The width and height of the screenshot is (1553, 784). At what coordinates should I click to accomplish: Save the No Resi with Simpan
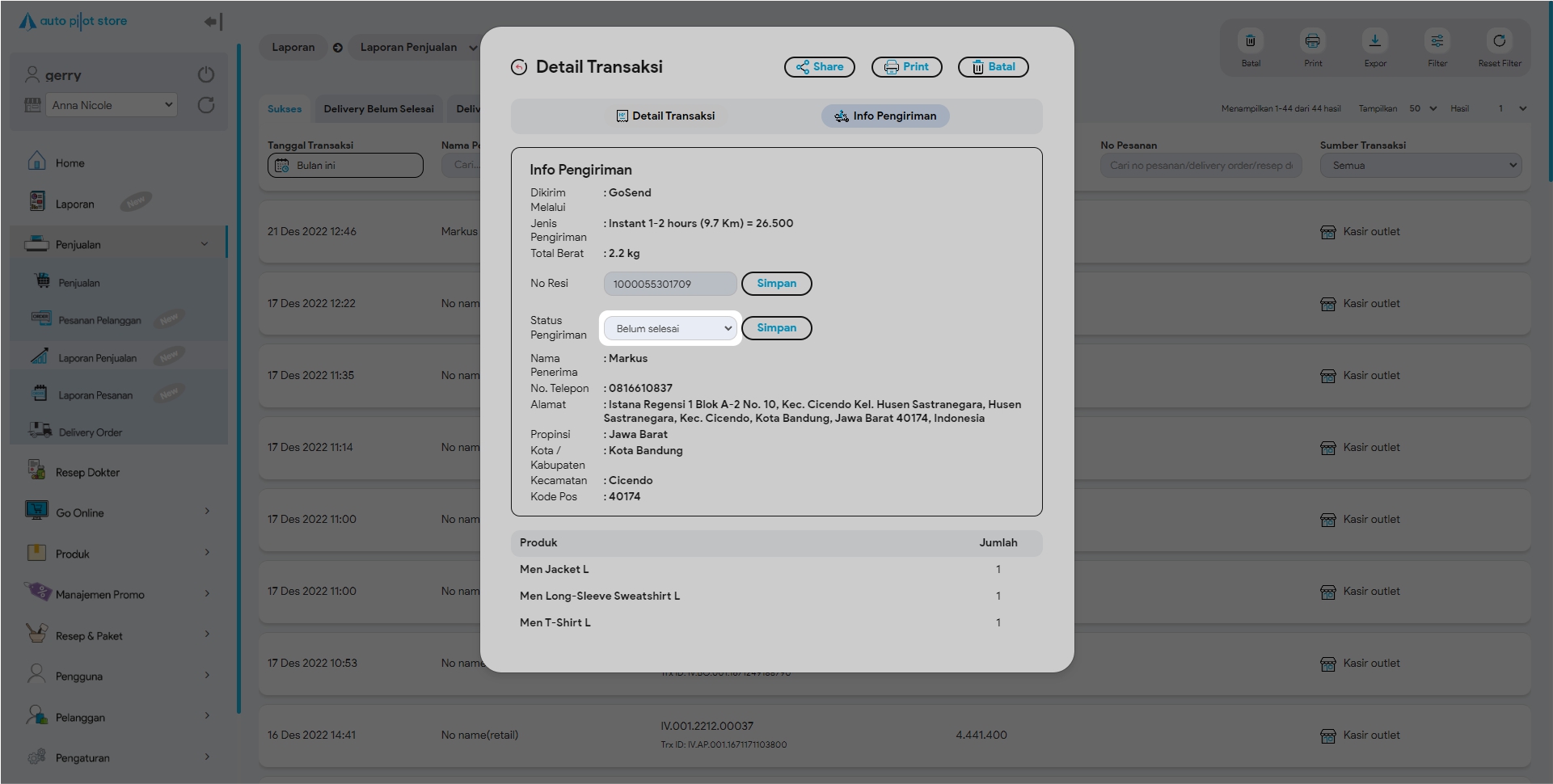pyautogui.click(x=776, y=284)
